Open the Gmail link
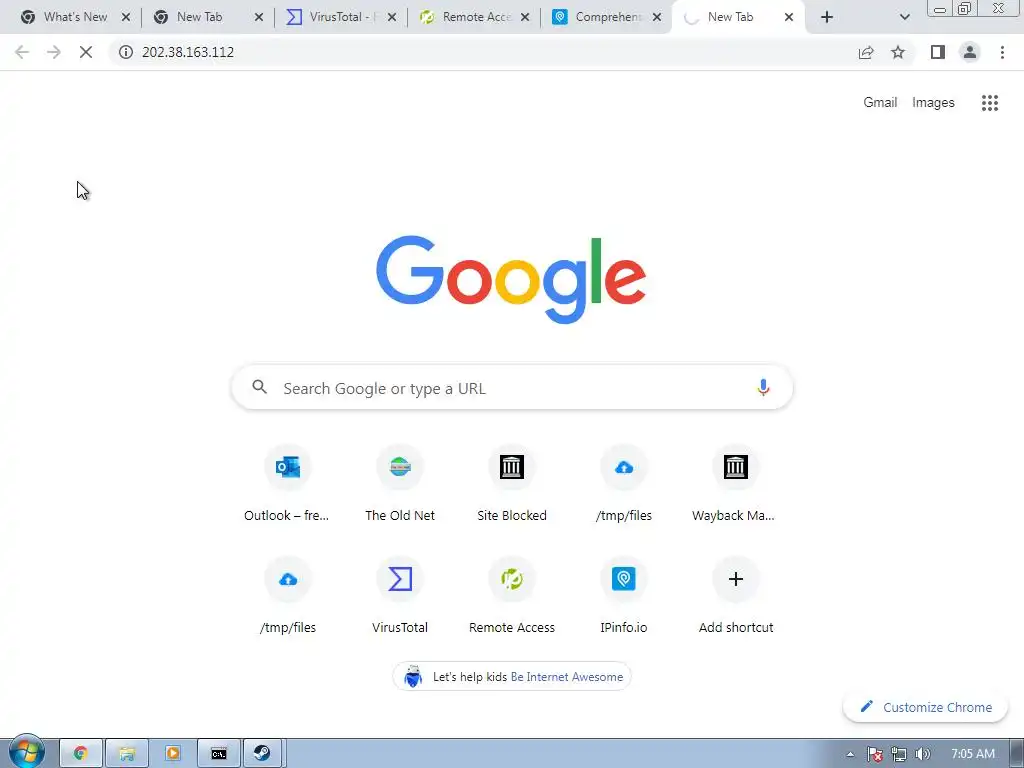The image size is (1024, 768). tap(880, 103)
